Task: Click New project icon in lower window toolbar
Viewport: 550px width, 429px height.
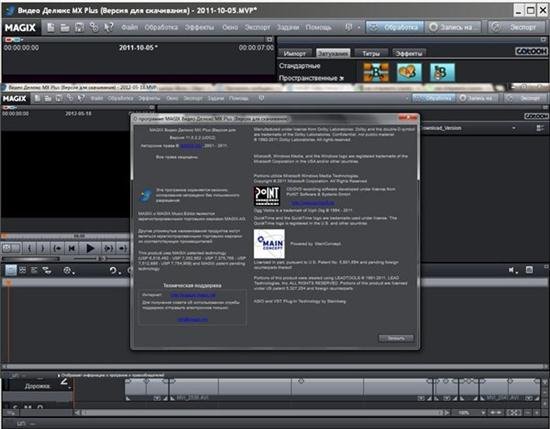Action: [37, 99]
